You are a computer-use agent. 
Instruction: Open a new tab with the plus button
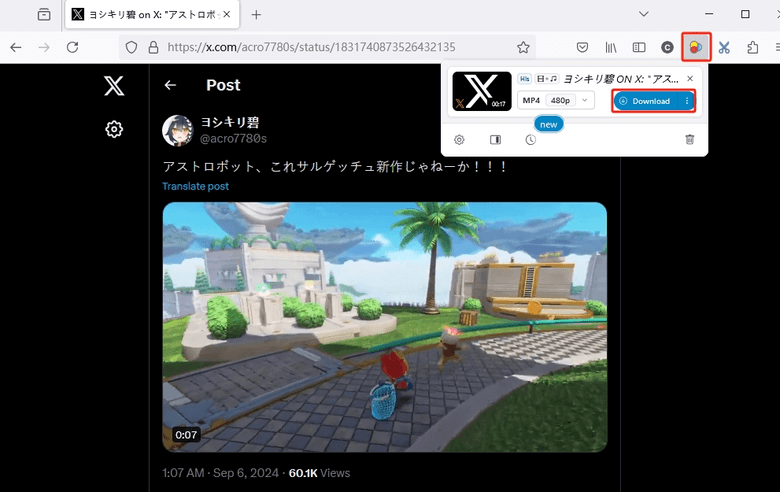click(x=256, y=15)
